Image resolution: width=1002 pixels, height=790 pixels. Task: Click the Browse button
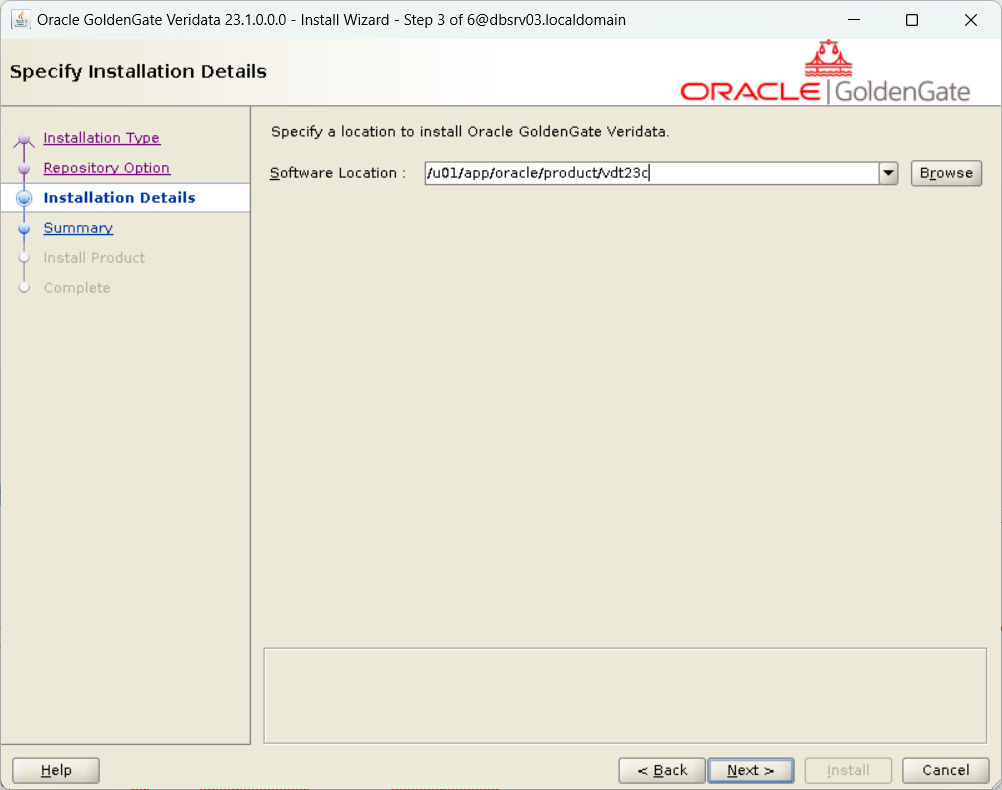click(946, 173)
